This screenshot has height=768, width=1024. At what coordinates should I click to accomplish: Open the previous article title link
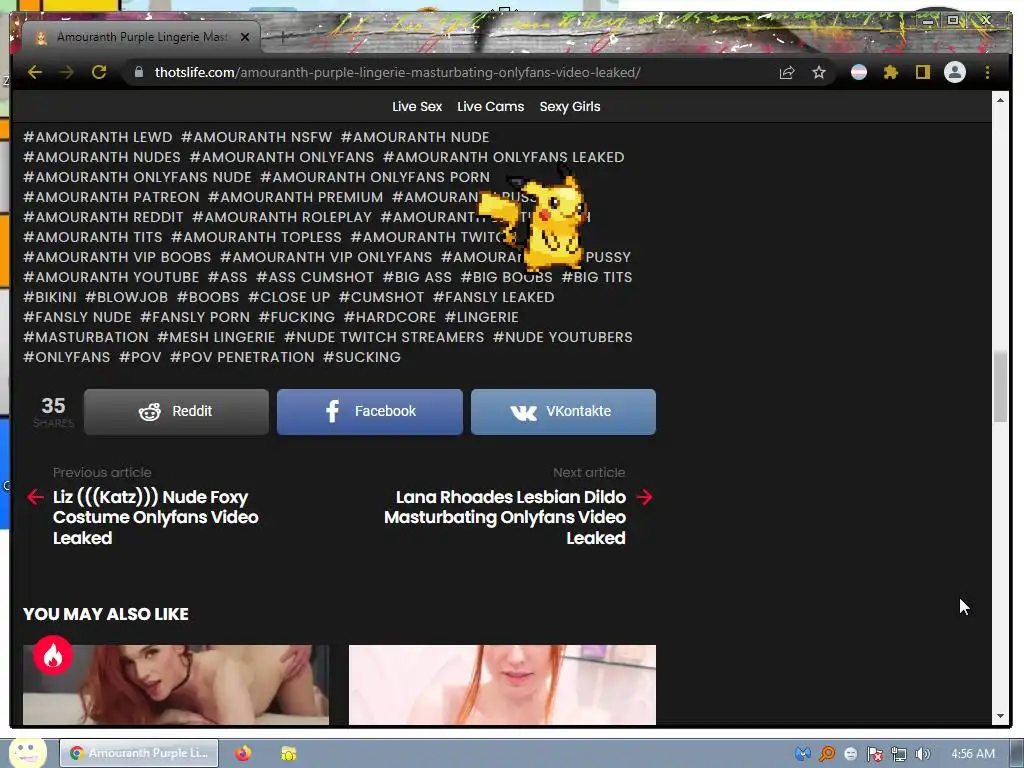click(155, 517)
